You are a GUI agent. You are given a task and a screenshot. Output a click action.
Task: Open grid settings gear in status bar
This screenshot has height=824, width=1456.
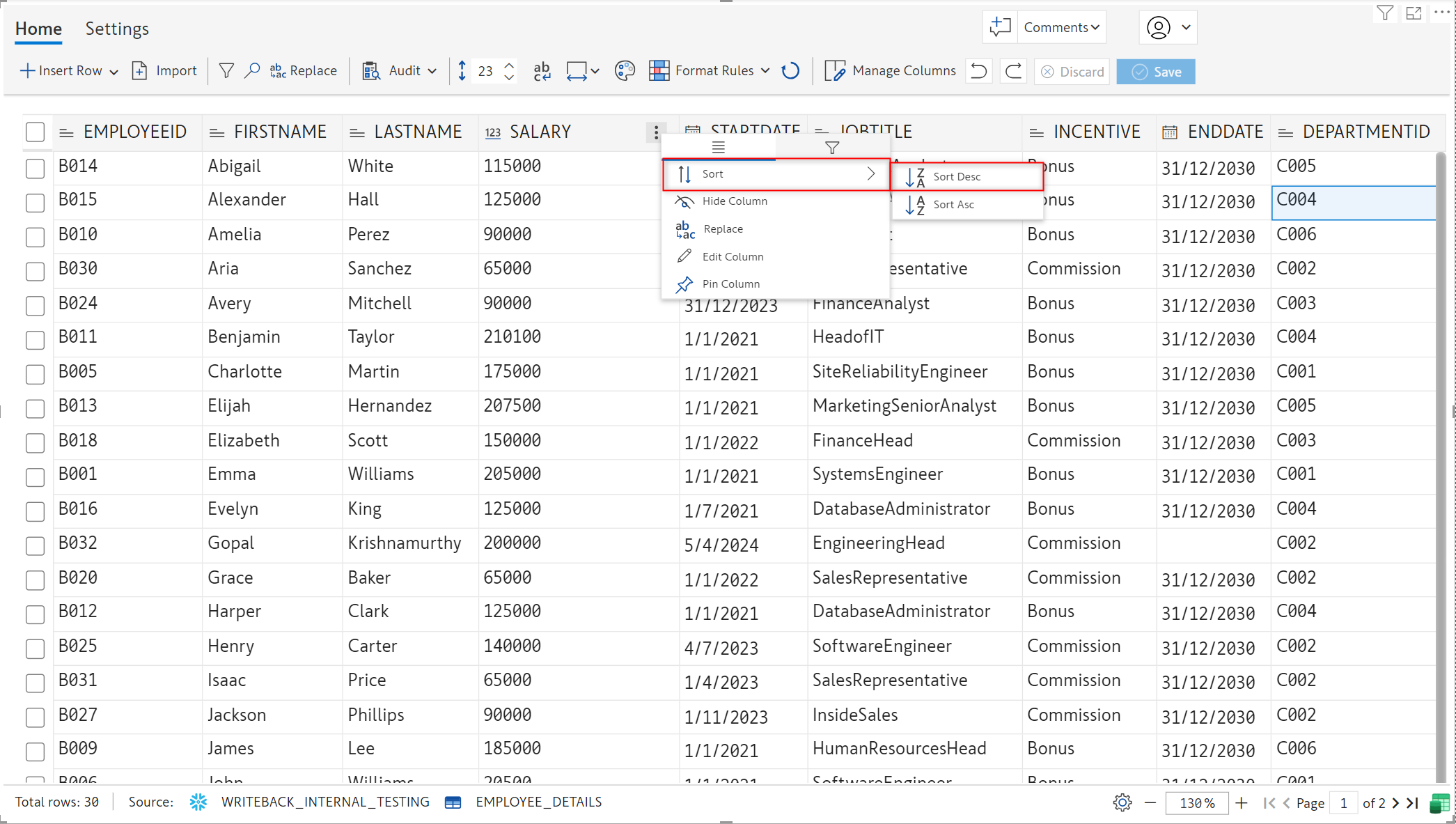tap(1122, 802)
